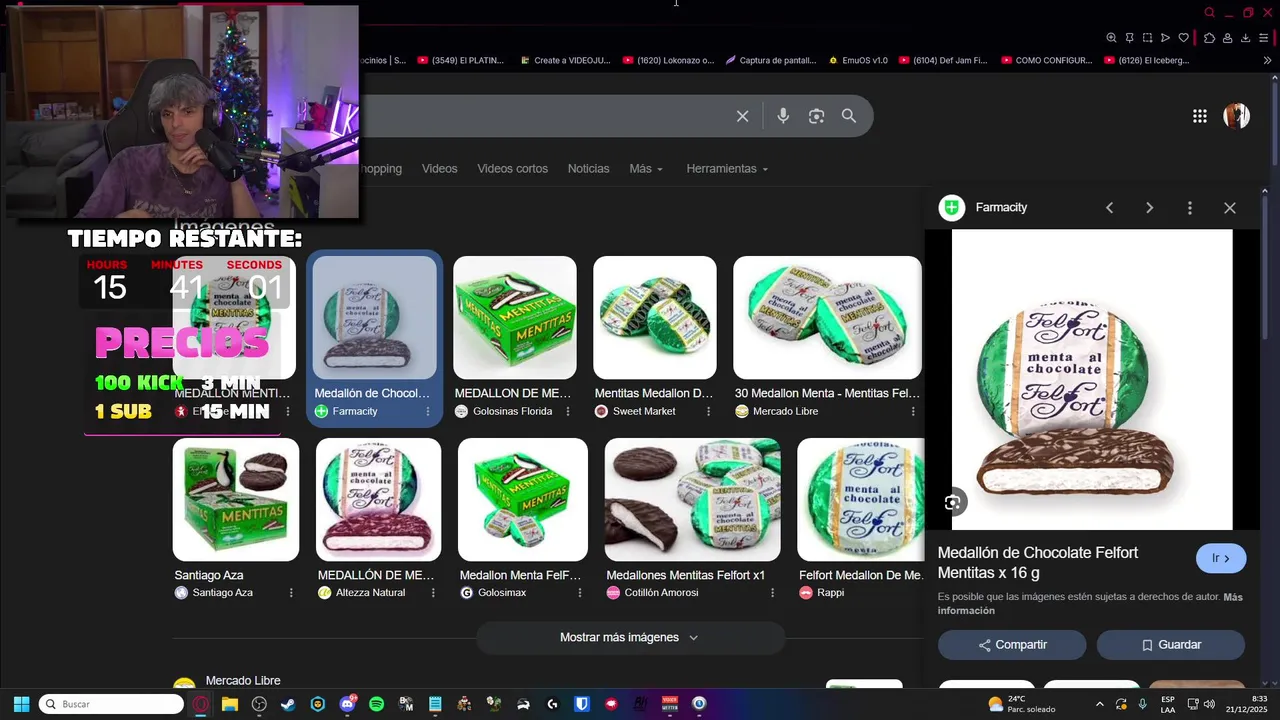The height and width of the screenshot is (720, 1280).
Task: Open the COMO CONFIGUR... bookmark
Action: pos(1047,60)
